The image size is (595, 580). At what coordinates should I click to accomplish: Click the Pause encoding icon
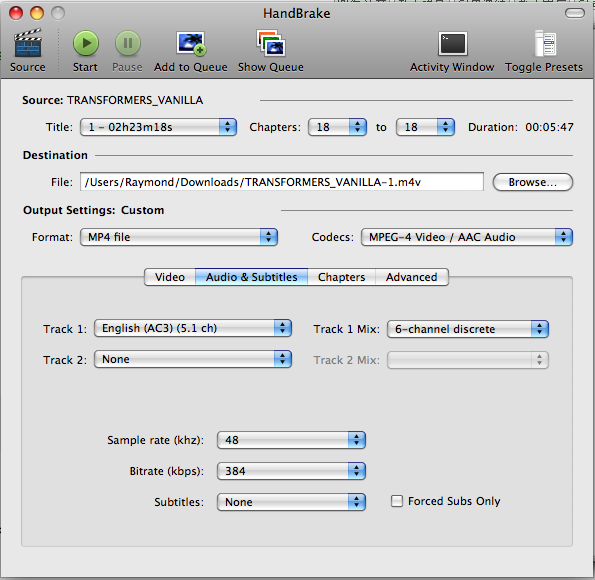(x=128, y=43)
